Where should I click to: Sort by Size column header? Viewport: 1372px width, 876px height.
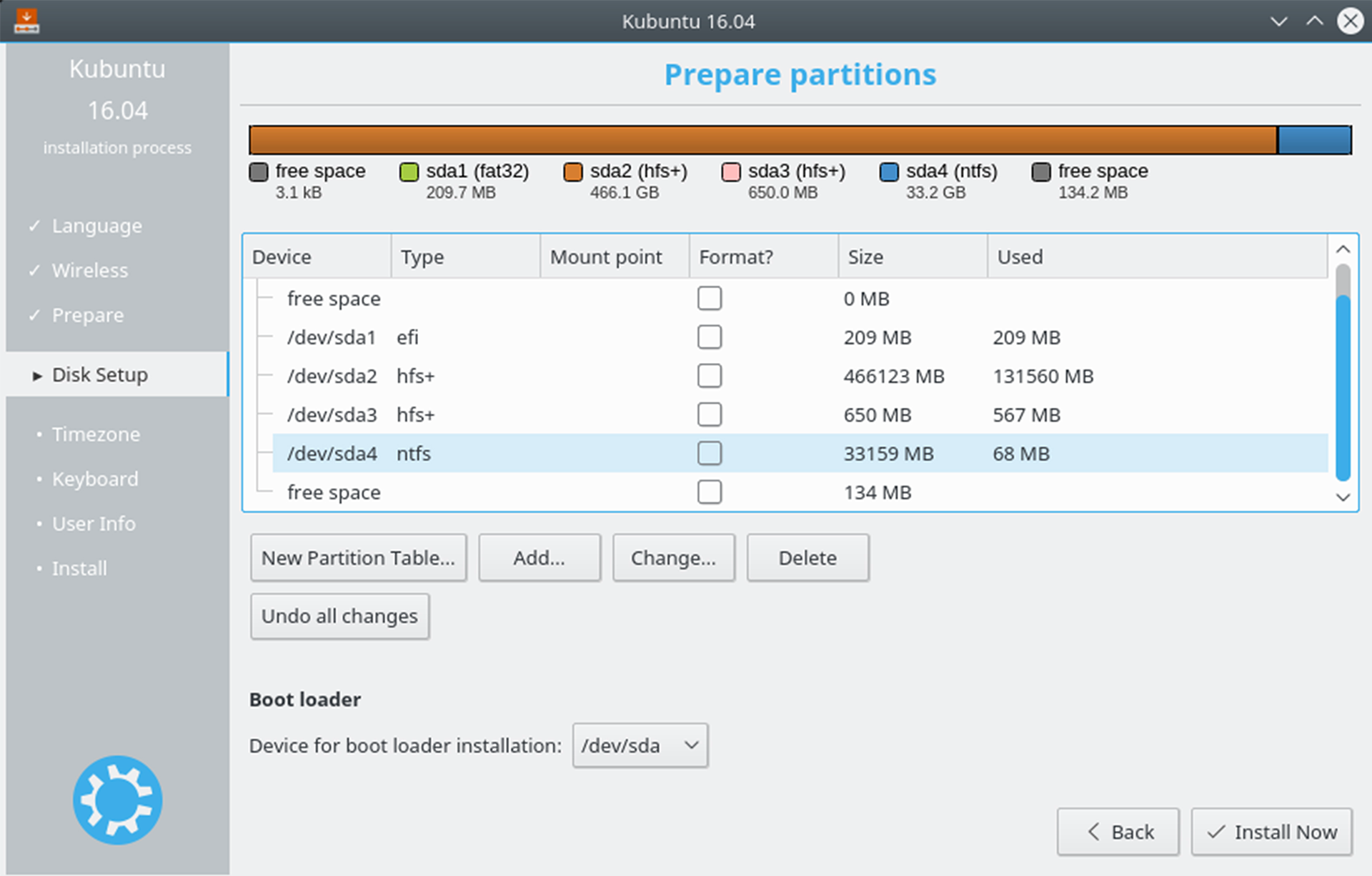(x=913, y=257)
